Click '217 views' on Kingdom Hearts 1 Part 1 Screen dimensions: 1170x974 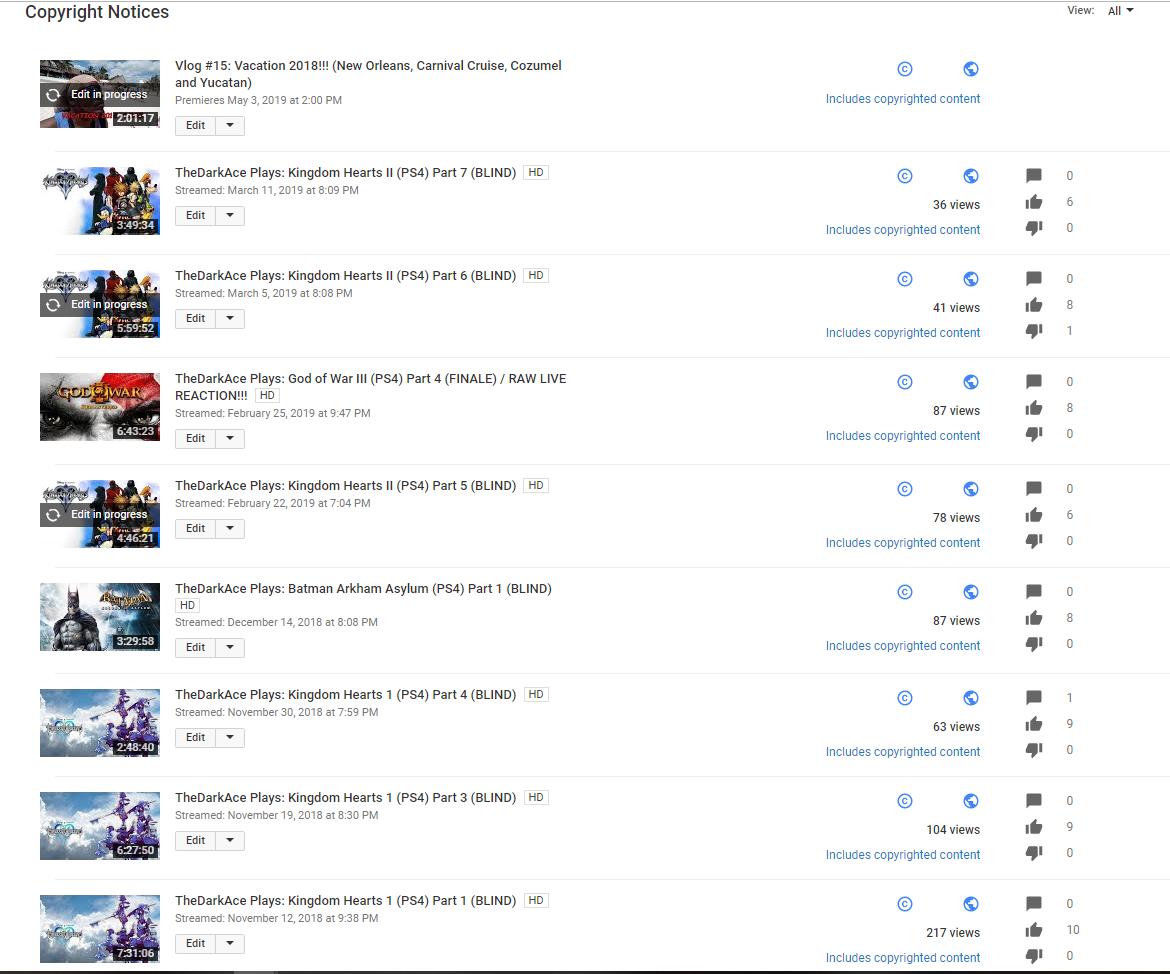coord(953,933)
